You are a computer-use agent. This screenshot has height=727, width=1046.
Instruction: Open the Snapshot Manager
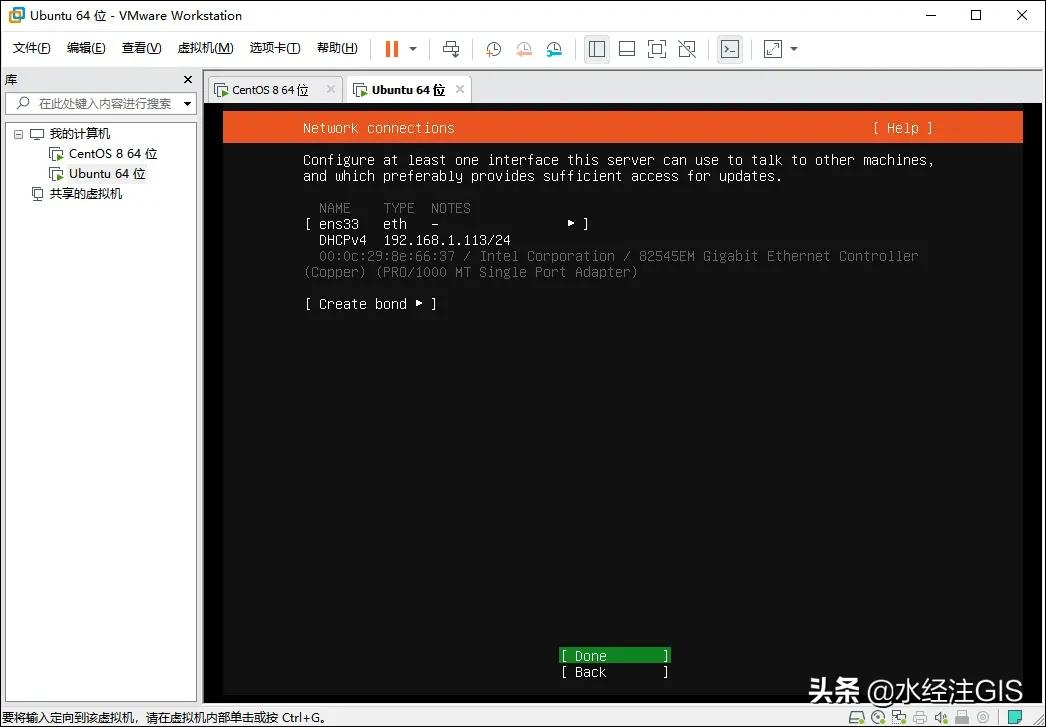point(555,48)
